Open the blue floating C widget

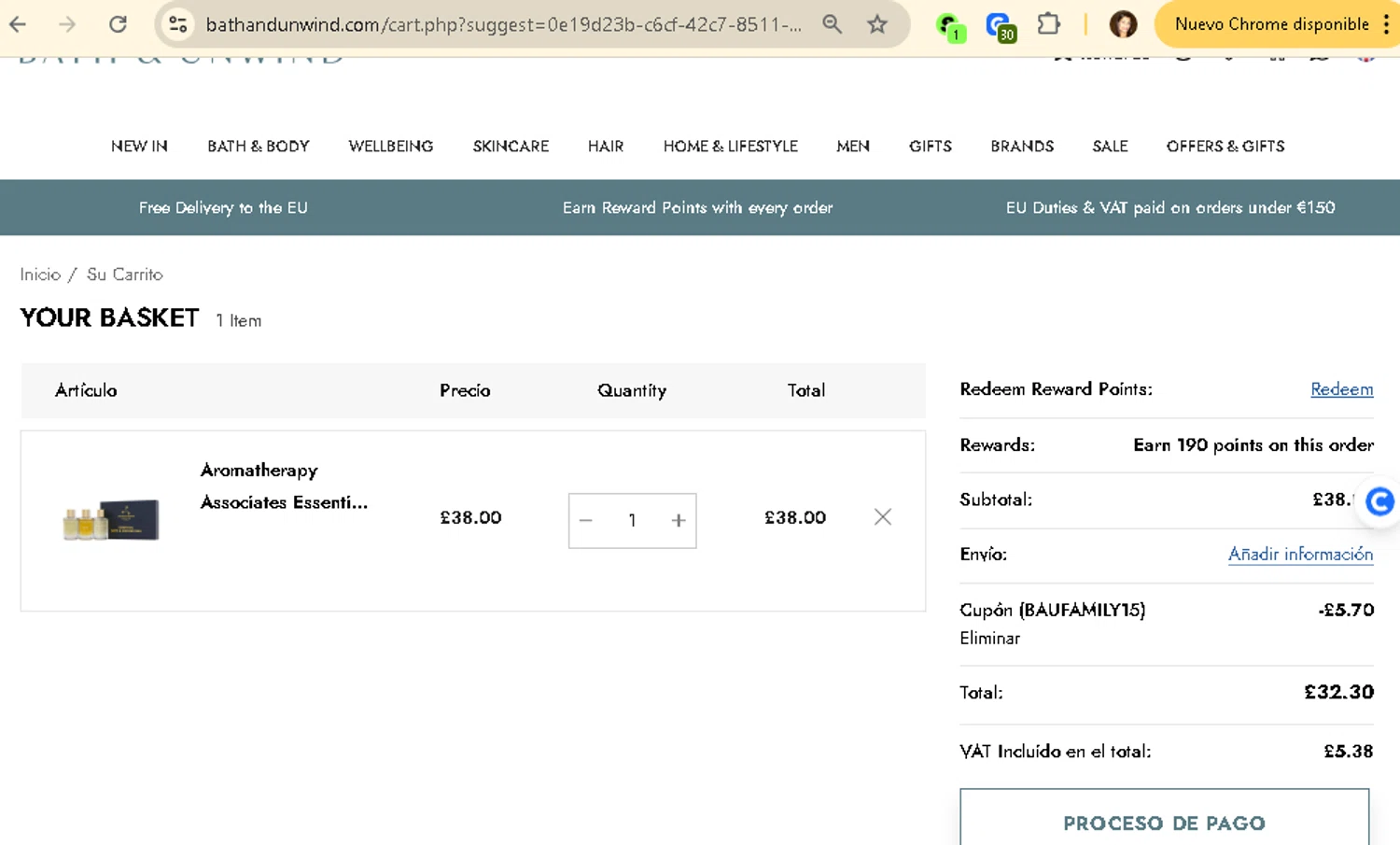tap(1379, 502)
